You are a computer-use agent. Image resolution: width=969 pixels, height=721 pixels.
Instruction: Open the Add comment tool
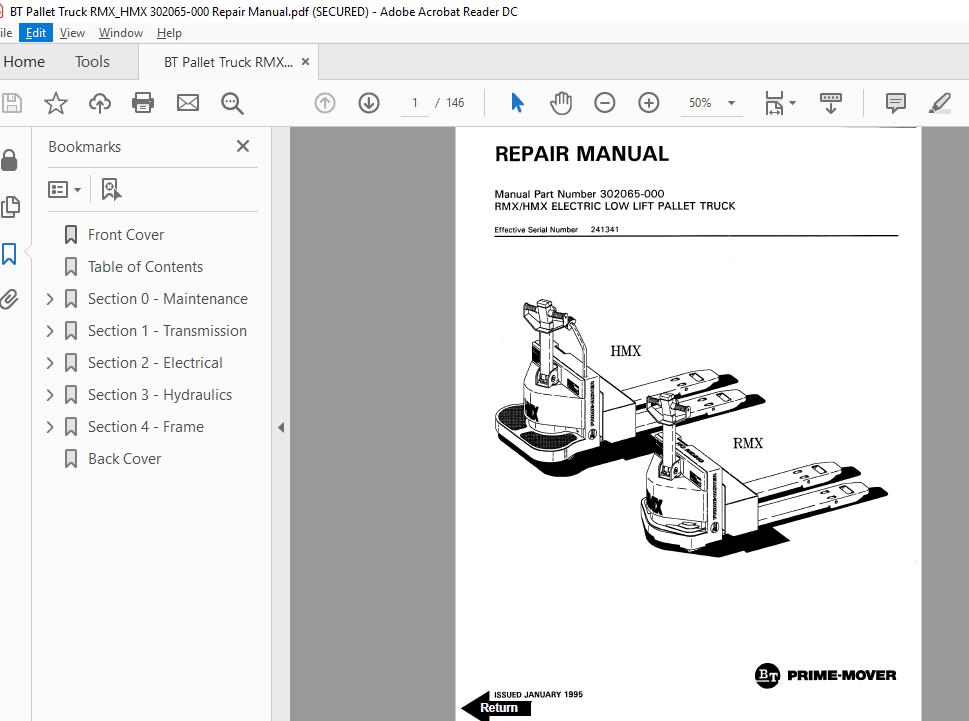[x=895, y=103]
